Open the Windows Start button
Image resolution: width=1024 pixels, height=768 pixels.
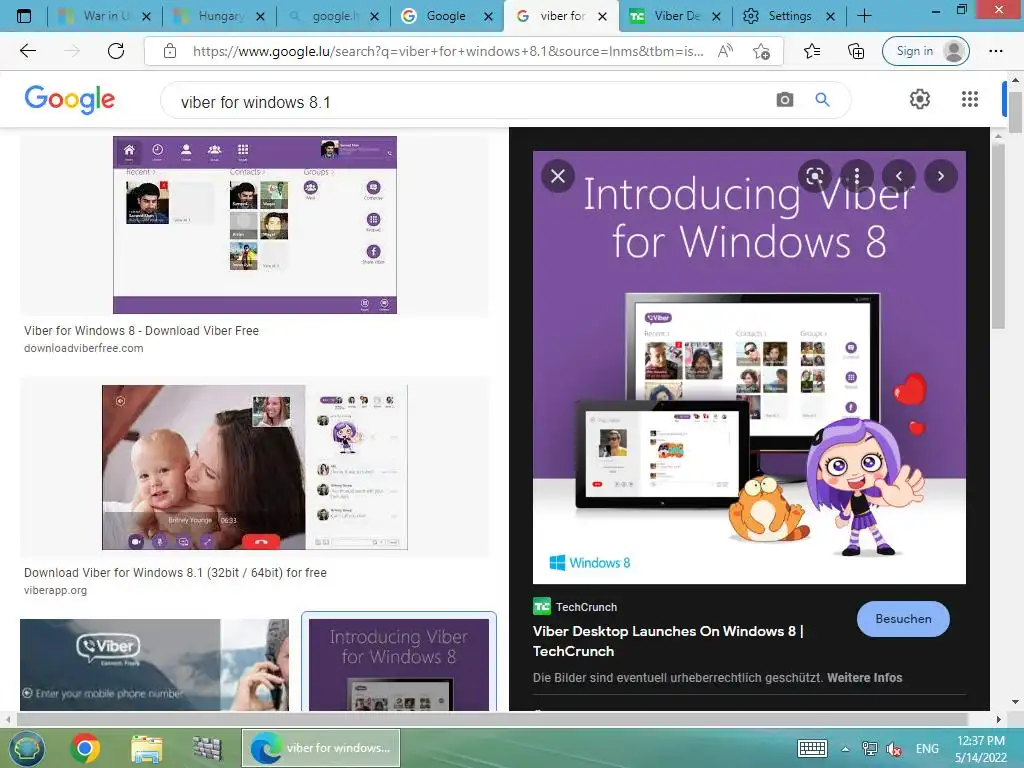tap(26, 748)
